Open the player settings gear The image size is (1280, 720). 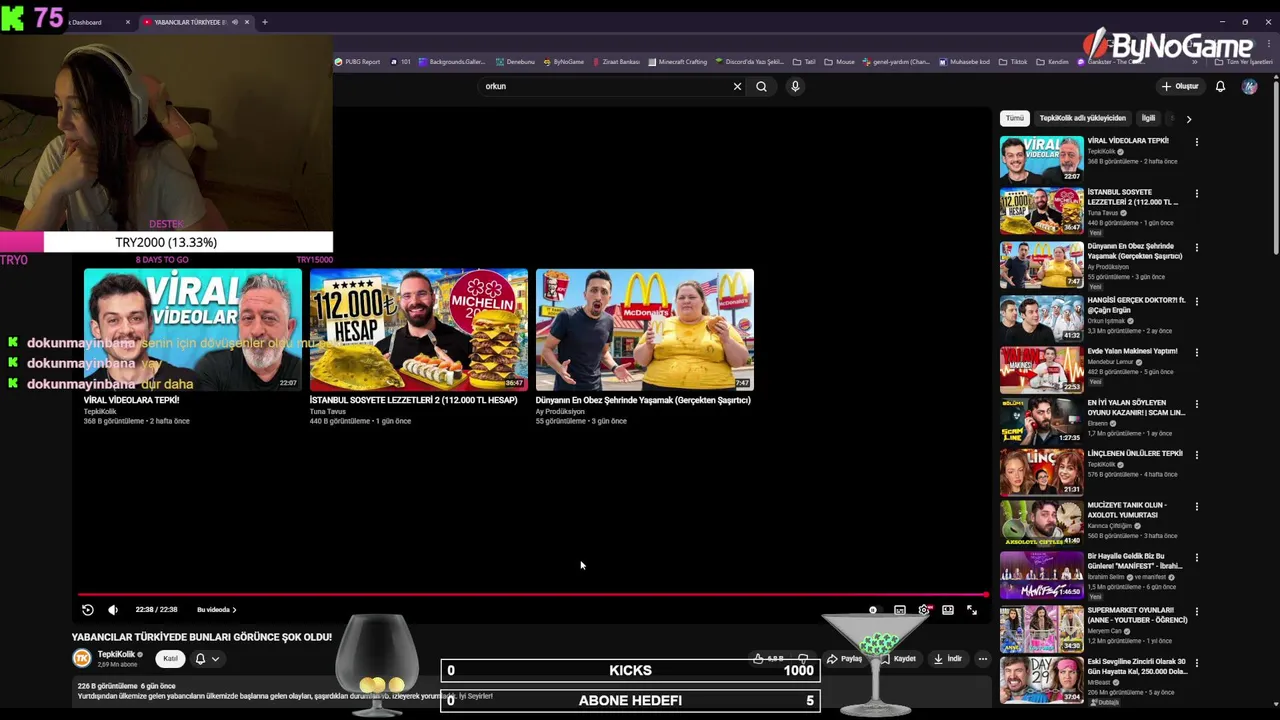(924, 610)
